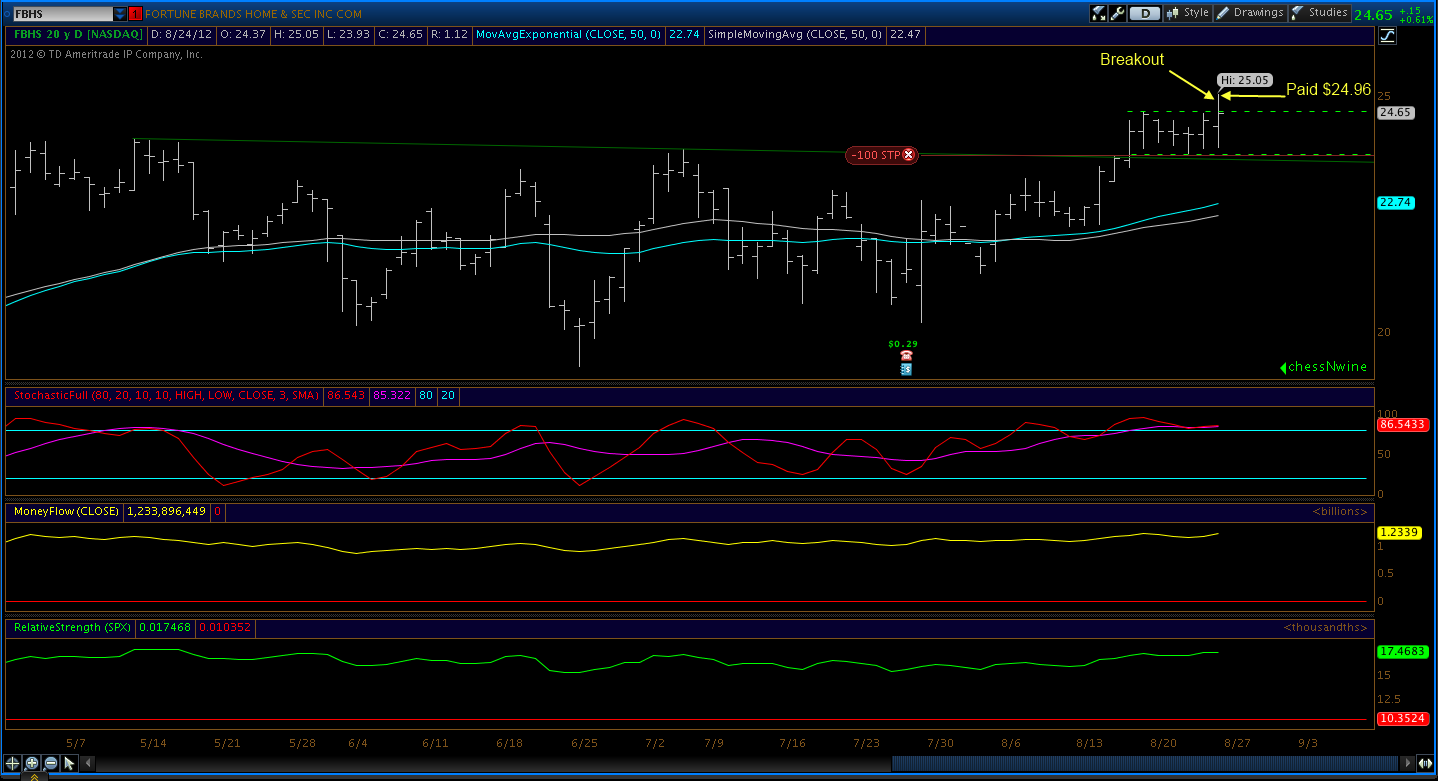This screenshot has height=781, width=1438.
Task: Click the FORTUNE BRANDS HOME & SEC company name
Action: [253, 14]
